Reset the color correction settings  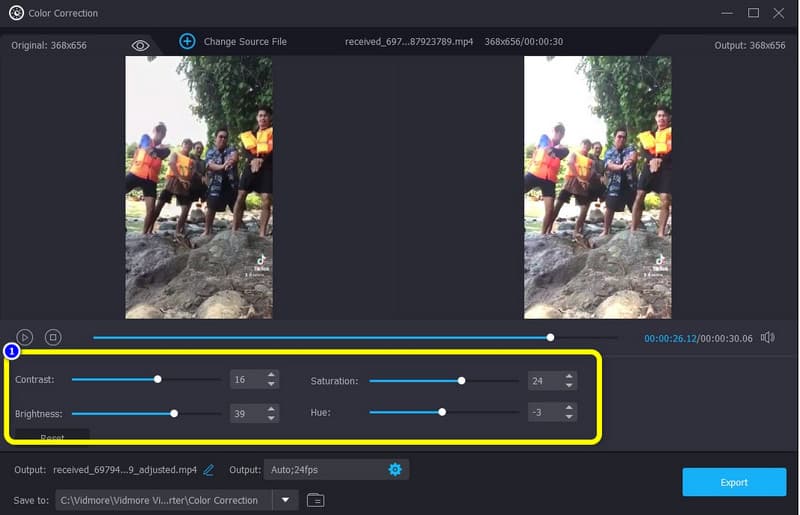click(x=52, y=437)
